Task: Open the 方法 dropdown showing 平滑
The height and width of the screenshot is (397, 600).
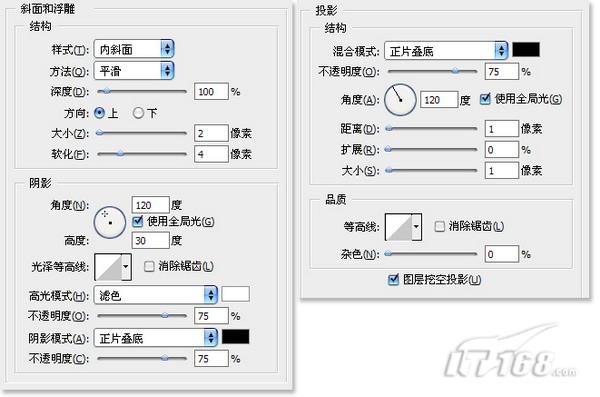Action: click(x=134, y=71)
